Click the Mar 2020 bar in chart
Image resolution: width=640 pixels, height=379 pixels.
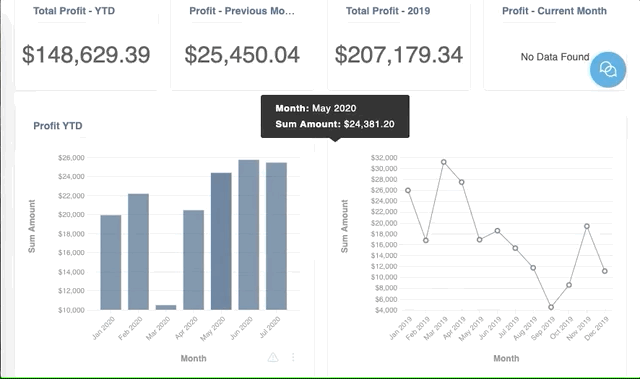(166, 307)
